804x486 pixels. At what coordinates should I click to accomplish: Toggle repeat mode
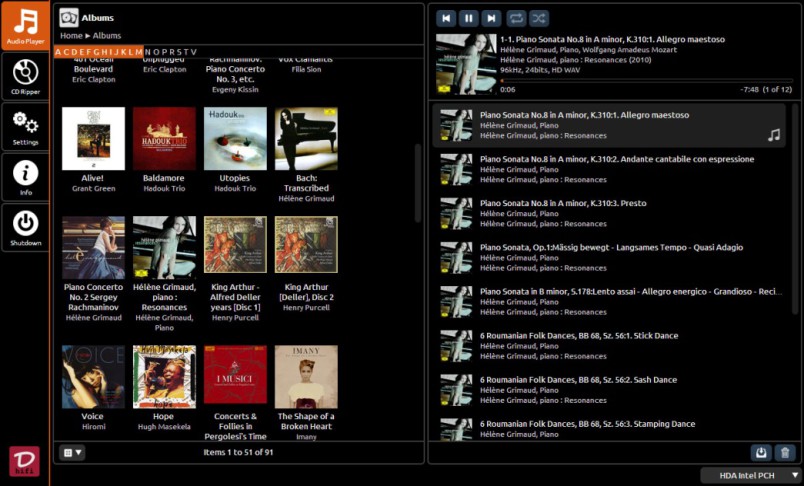pyautogui.click(x=516, y=18)
